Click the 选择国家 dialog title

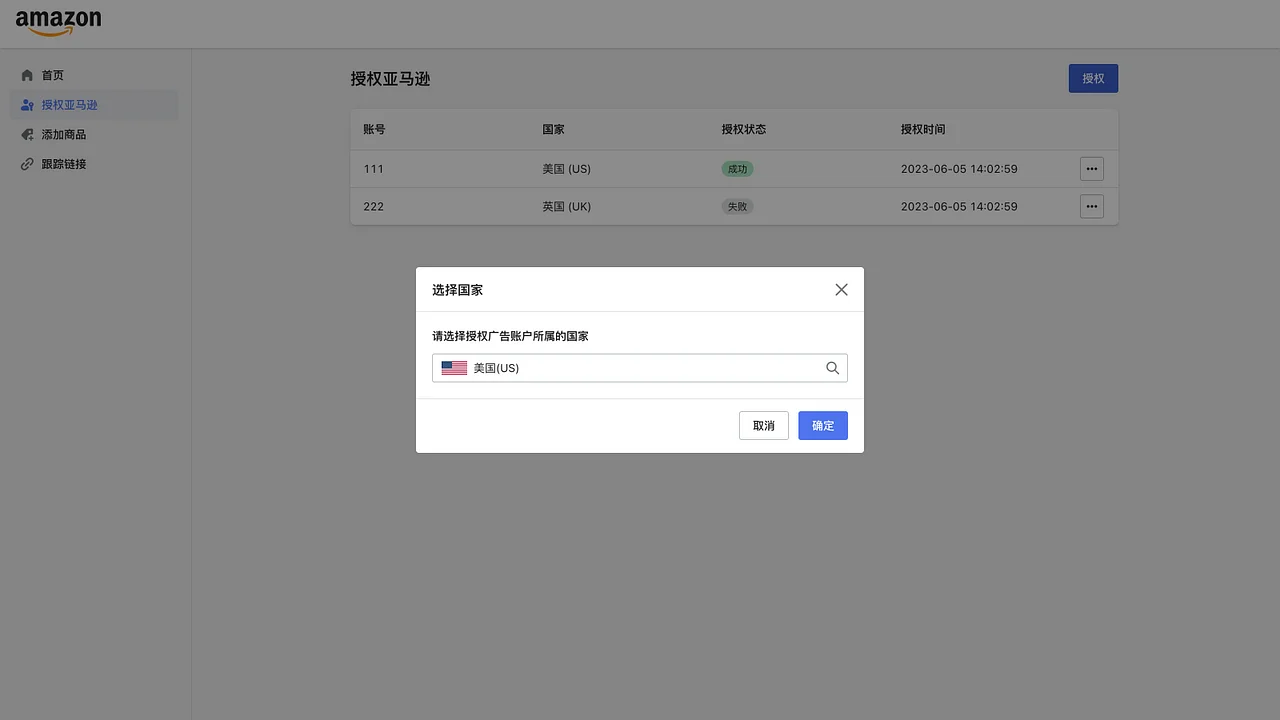pos(457,289)
